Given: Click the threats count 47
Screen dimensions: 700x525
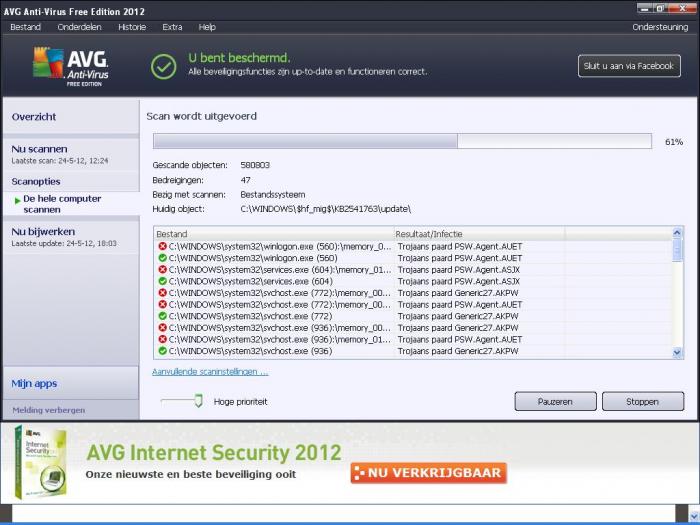Looking at the screenshot, I should pos(245,180).
